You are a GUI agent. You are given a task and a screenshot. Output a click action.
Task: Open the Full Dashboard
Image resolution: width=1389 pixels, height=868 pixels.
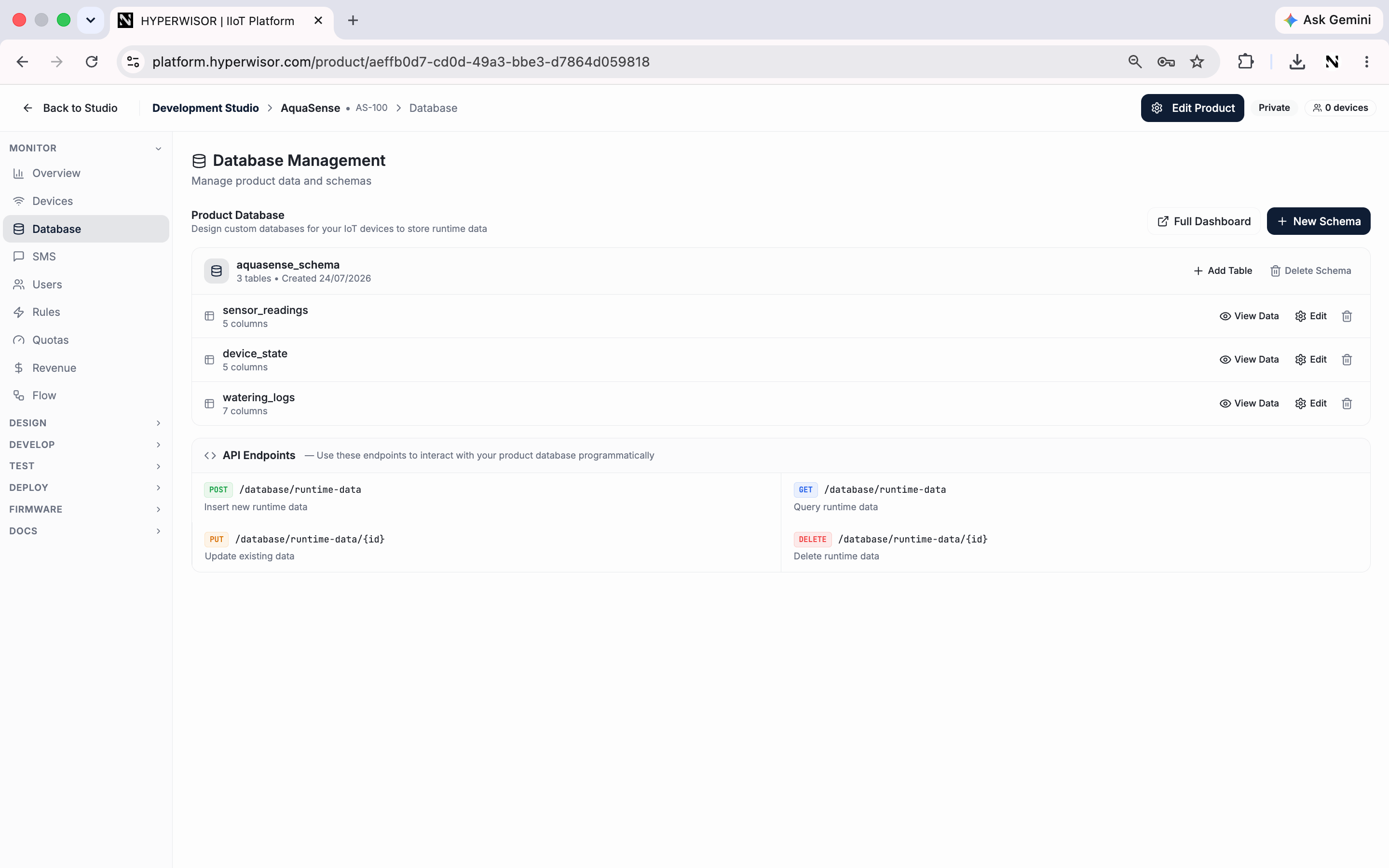1204,222
